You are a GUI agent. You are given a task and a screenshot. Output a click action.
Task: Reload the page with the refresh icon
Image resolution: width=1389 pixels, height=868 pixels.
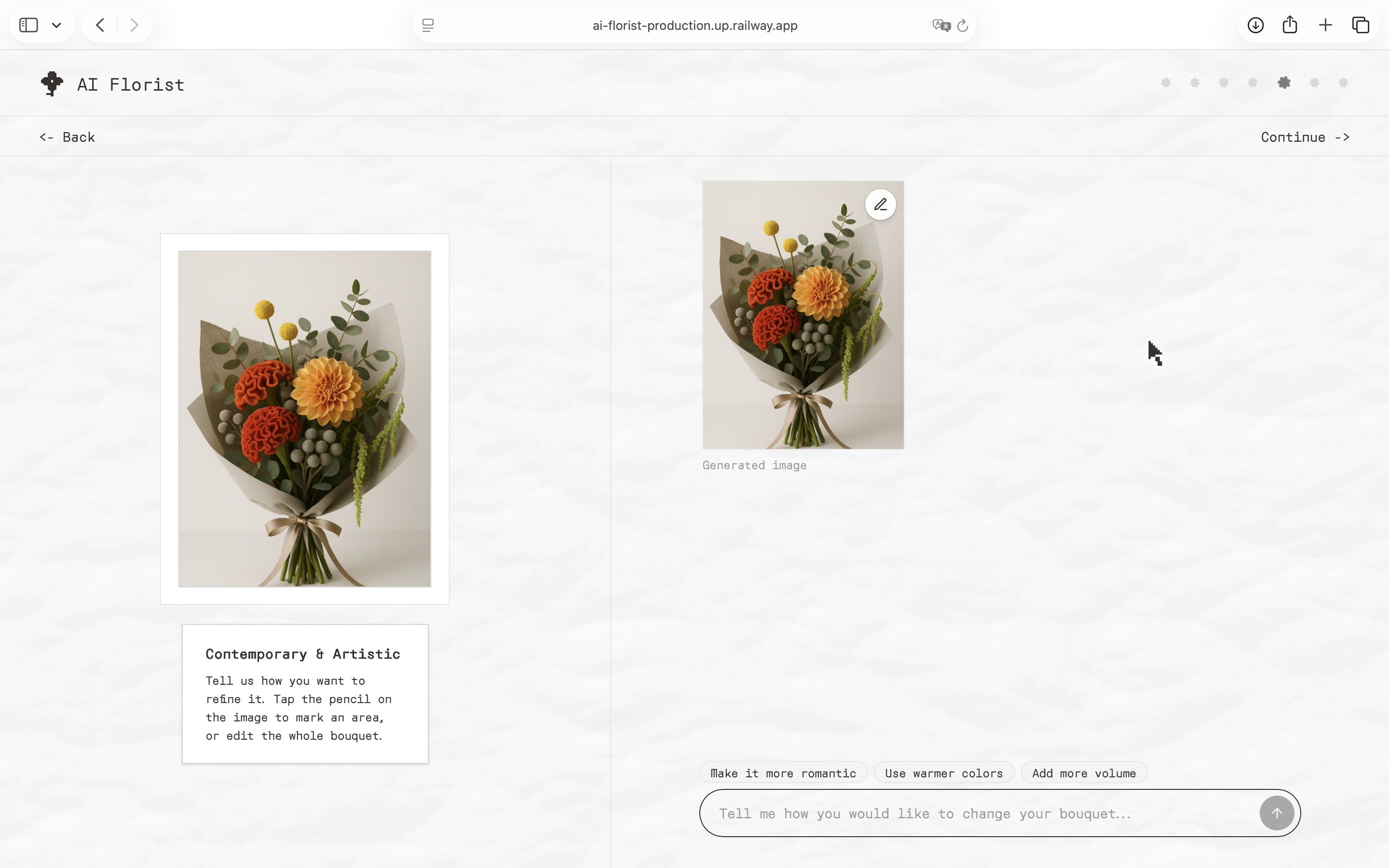click(963, 25)
